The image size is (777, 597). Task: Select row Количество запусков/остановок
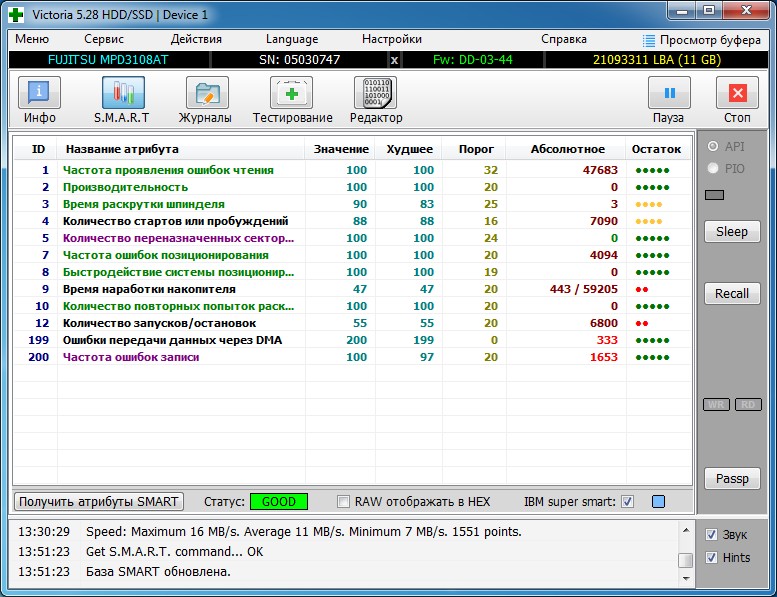pyautogui.click(x=352, y=323)
